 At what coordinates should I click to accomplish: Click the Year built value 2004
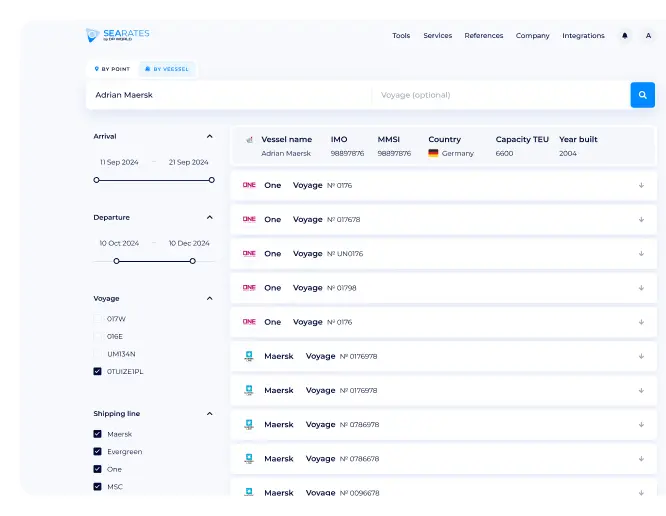(568, 153)
